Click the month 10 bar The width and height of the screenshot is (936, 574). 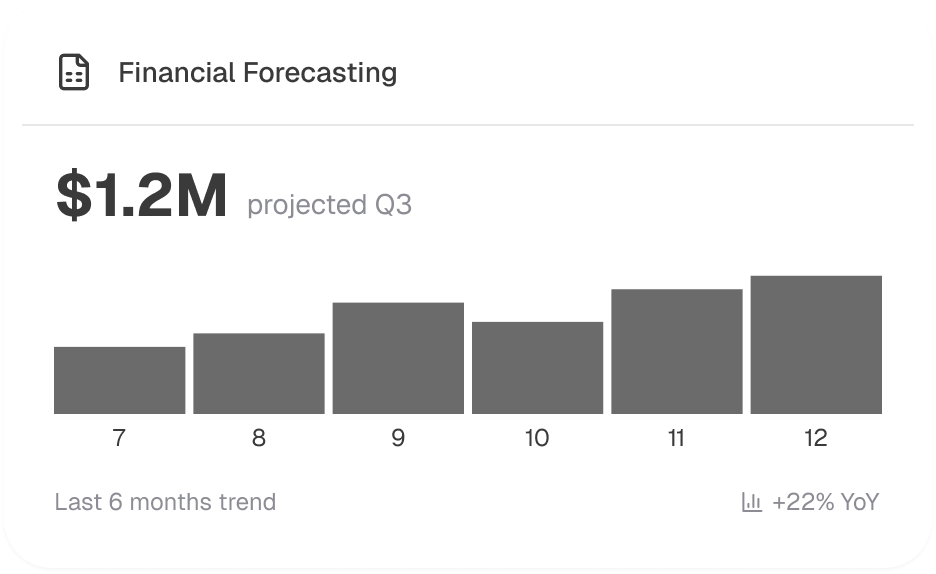click(x=537, y=368)
